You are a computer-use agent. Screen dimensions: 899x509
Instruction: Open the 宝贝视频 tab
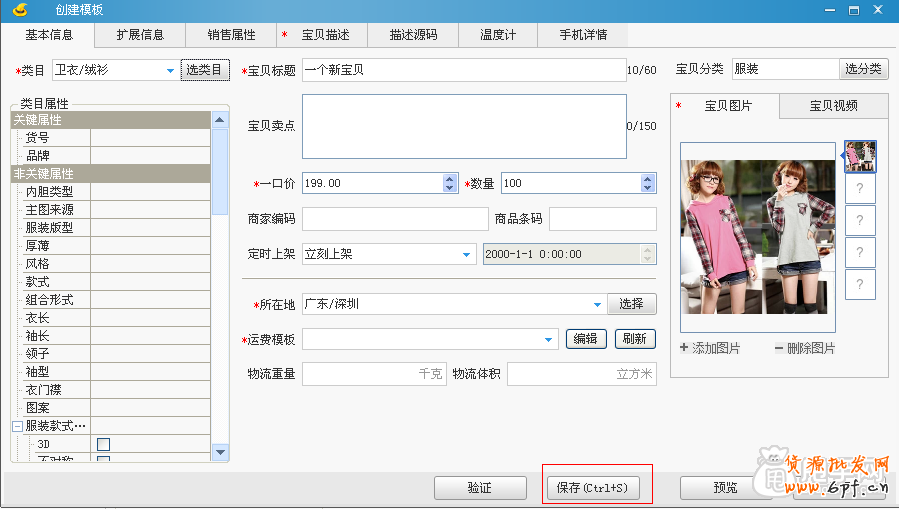tap(833, 106)
